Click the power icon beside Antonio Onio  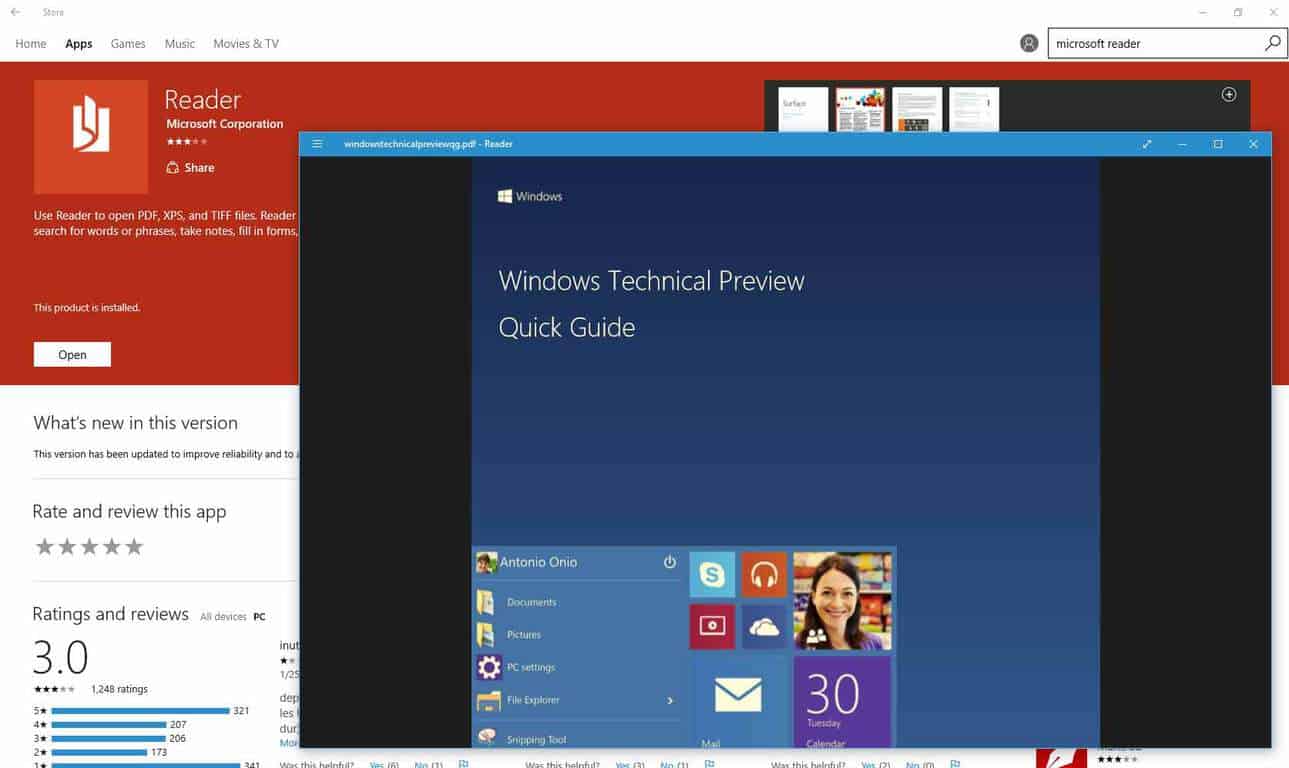[670, 562]
